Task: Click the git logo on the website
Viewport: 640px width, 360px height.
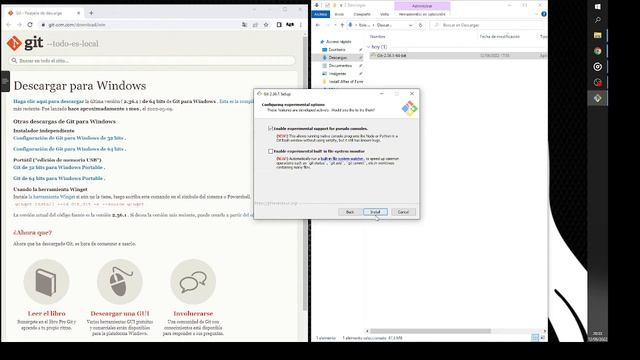Action: (x=25, y=43)
